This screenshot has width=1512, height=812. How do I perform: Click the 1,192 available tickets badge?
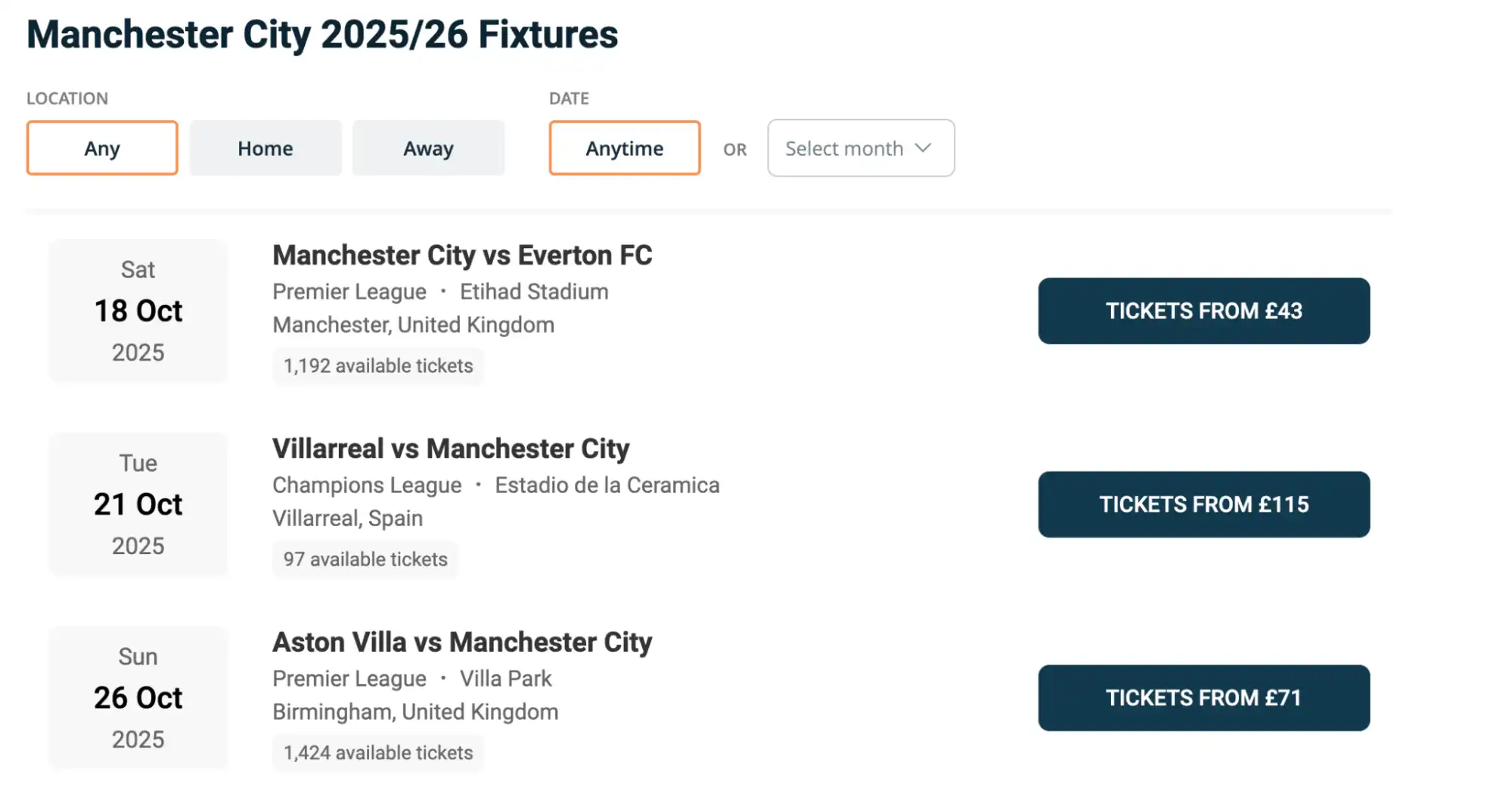378,366
